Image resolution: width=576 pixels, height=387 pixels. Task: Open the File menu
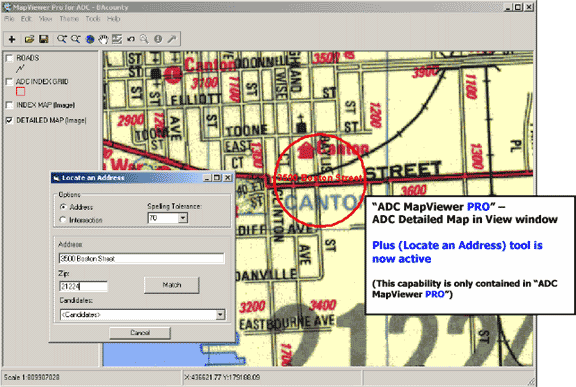pos(9,19)
